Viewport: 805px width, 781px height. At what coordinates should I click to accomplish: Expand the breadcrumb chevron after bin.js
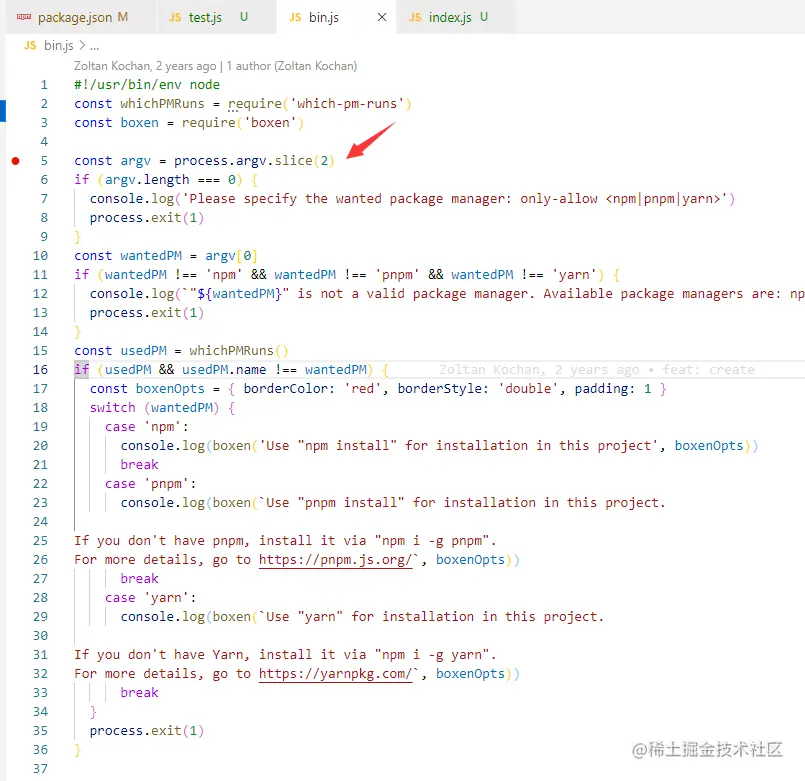(x=82, y=46)
